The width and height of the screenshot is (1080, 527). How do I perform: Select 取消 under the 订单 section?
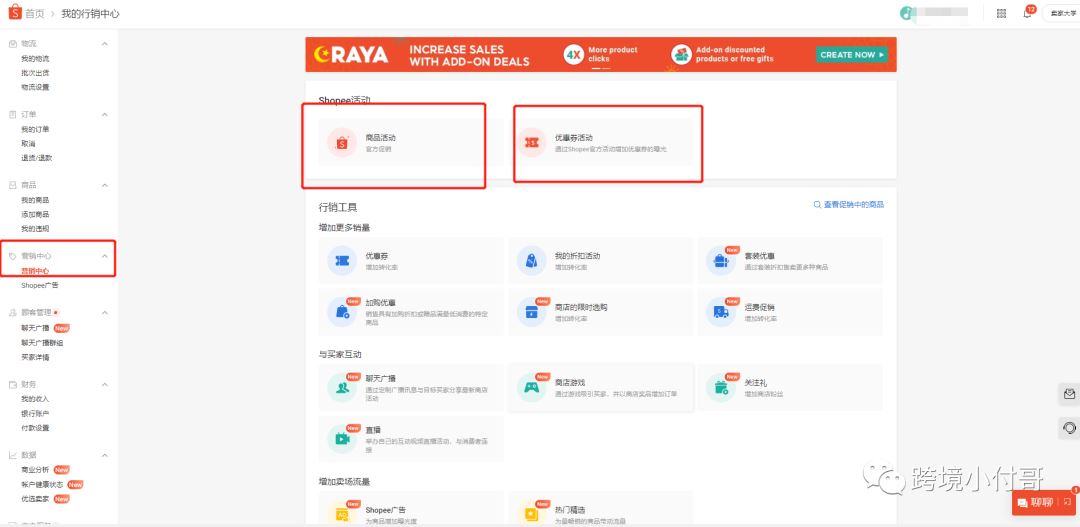(28, 144)
